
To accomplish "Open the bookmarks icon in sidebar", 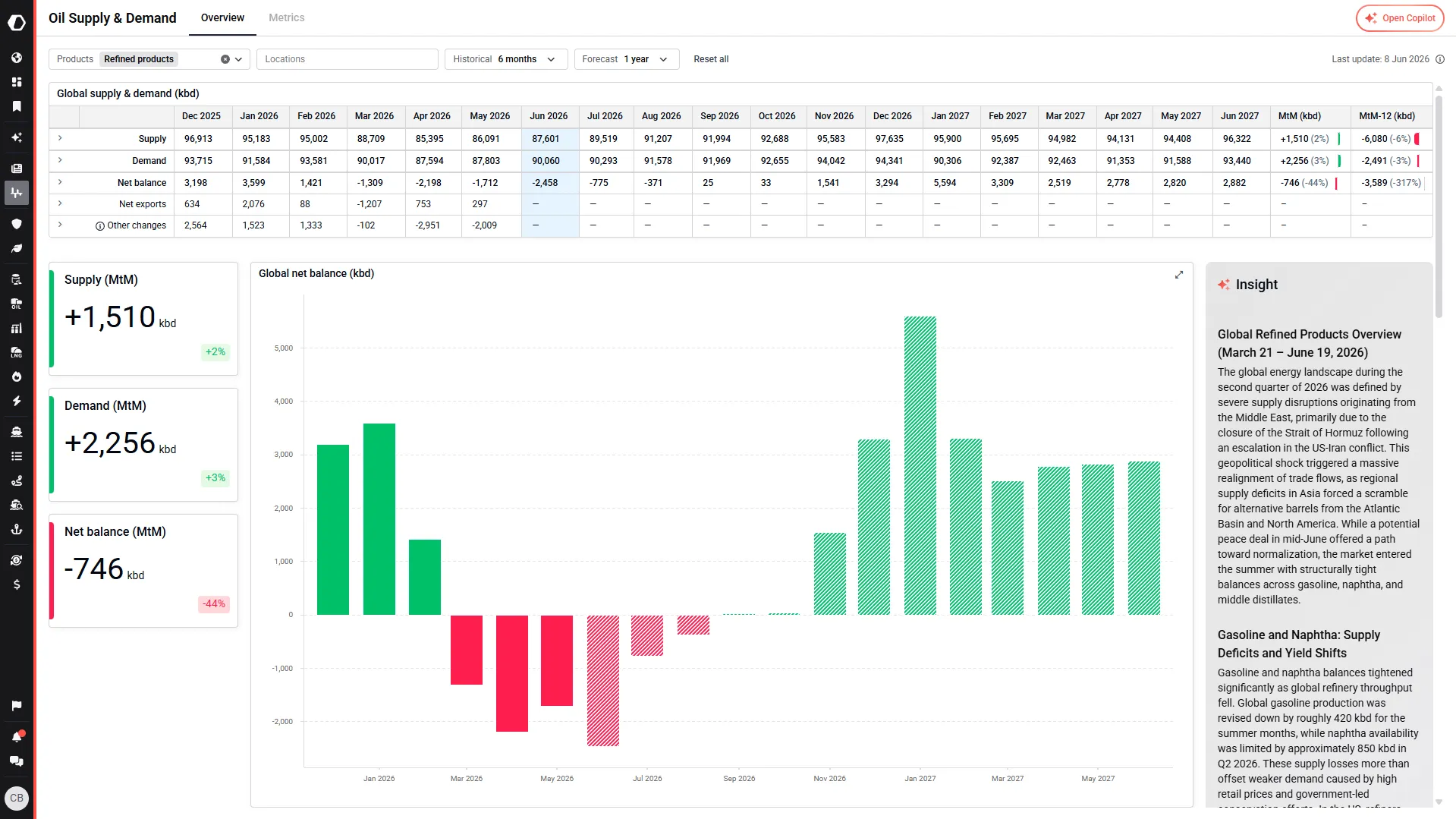I will 17,106.
